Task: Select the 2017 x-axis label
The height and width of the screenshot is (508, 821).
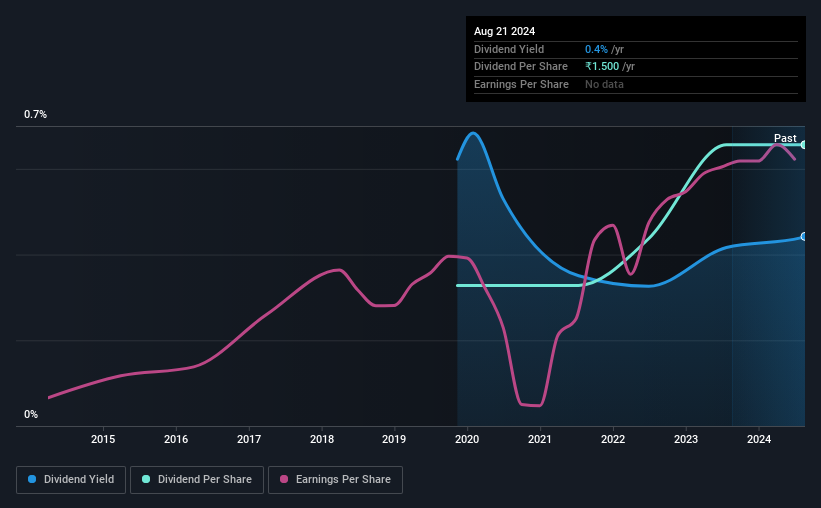Action: (x=249, y=439)
